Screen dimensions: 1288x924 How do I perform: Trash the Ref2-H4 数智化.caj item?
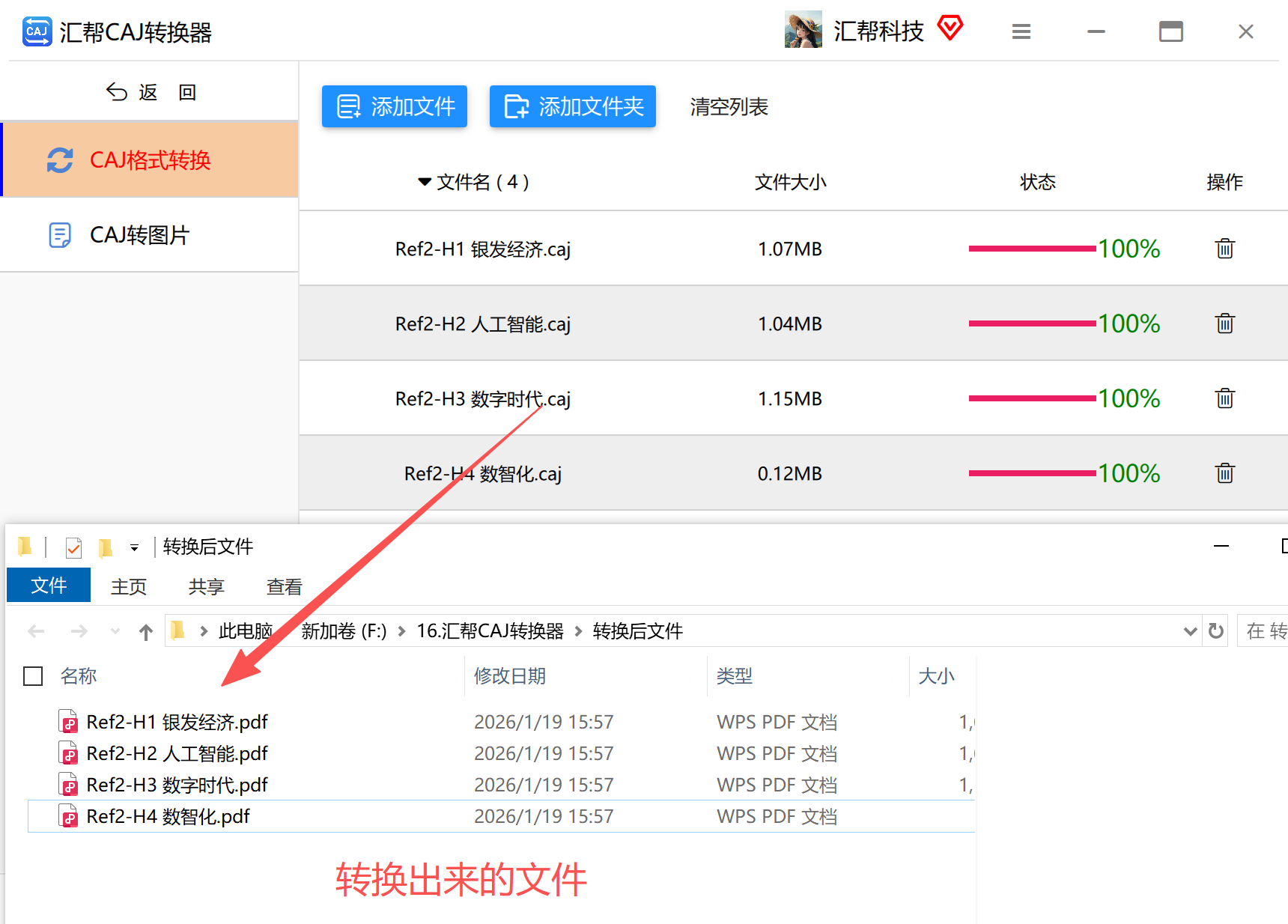coord(1225,472)
